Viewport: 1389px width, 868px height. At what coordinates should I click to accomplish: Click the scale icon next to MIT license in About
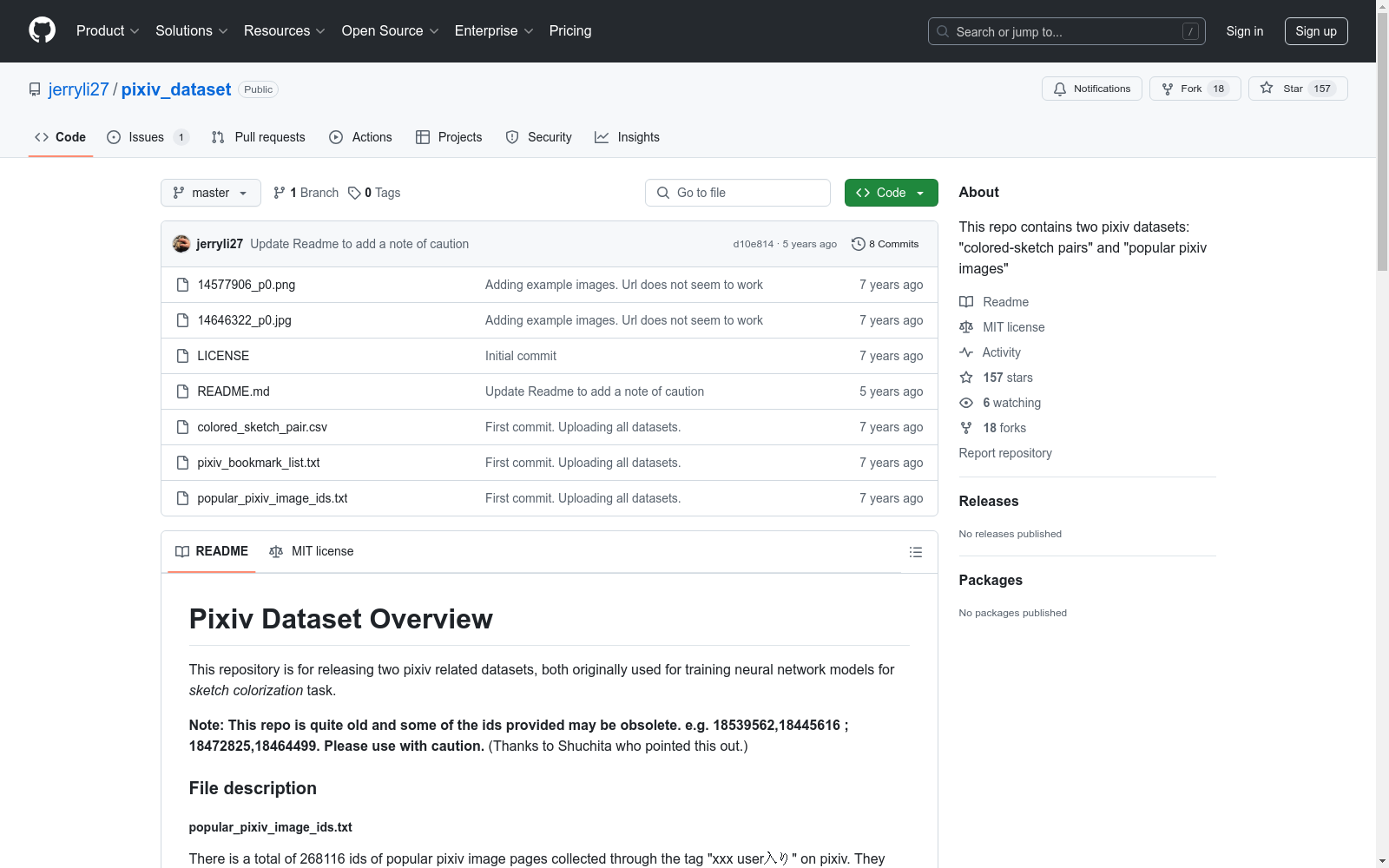tap(966, 327)
